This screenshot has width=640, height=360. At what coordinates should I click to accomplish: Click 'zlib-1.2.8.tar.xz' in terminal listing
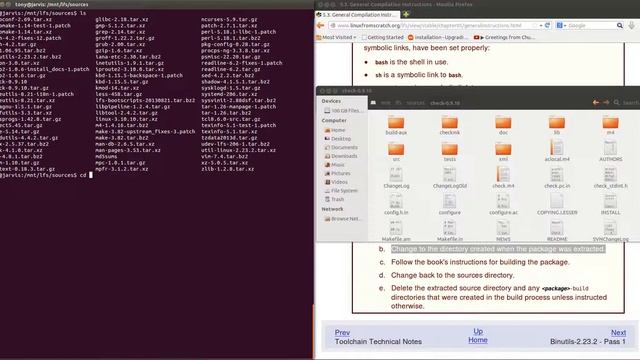click(x=227, y=169)
